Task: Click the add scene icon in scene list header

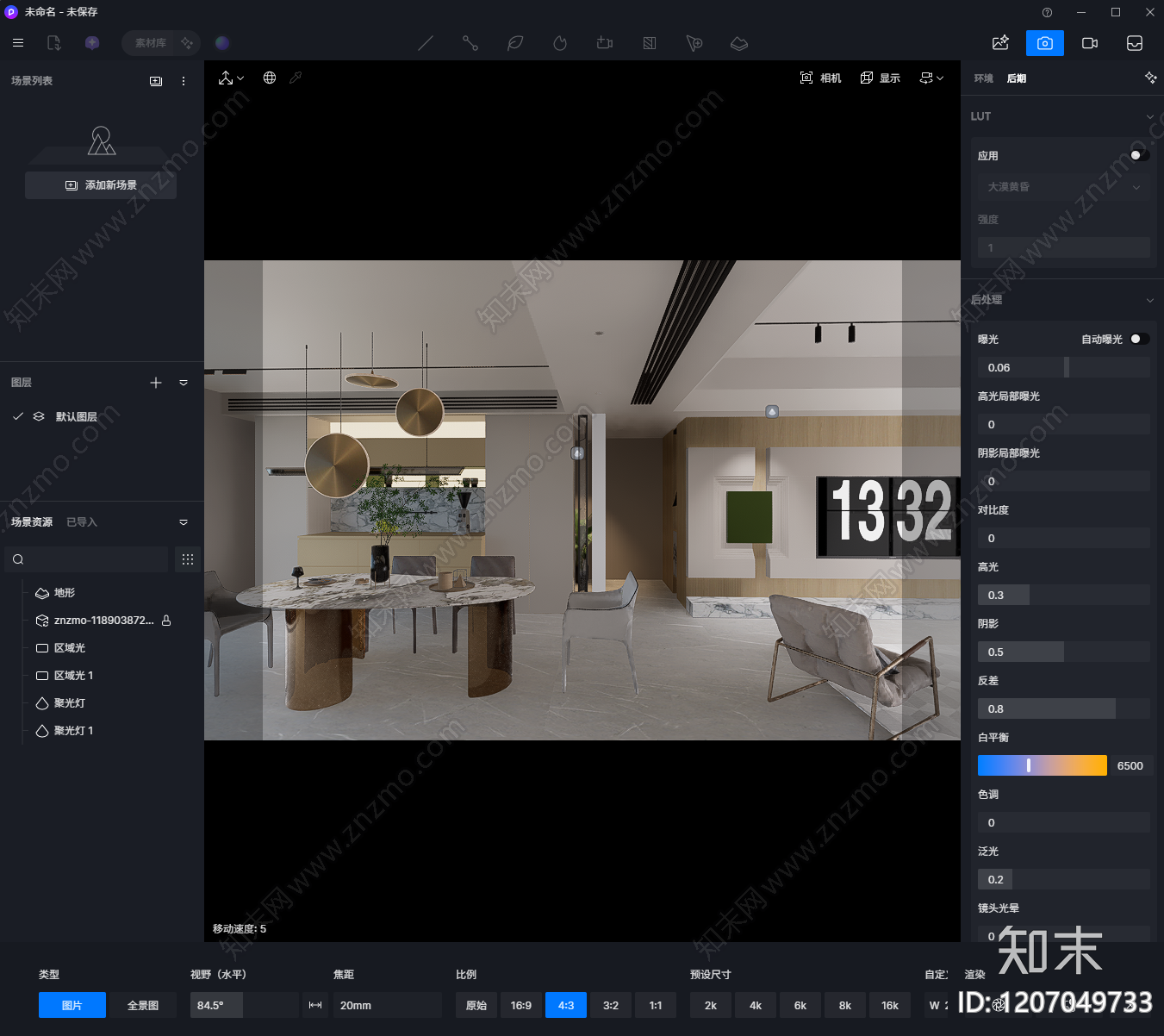Action: point(156,81)
